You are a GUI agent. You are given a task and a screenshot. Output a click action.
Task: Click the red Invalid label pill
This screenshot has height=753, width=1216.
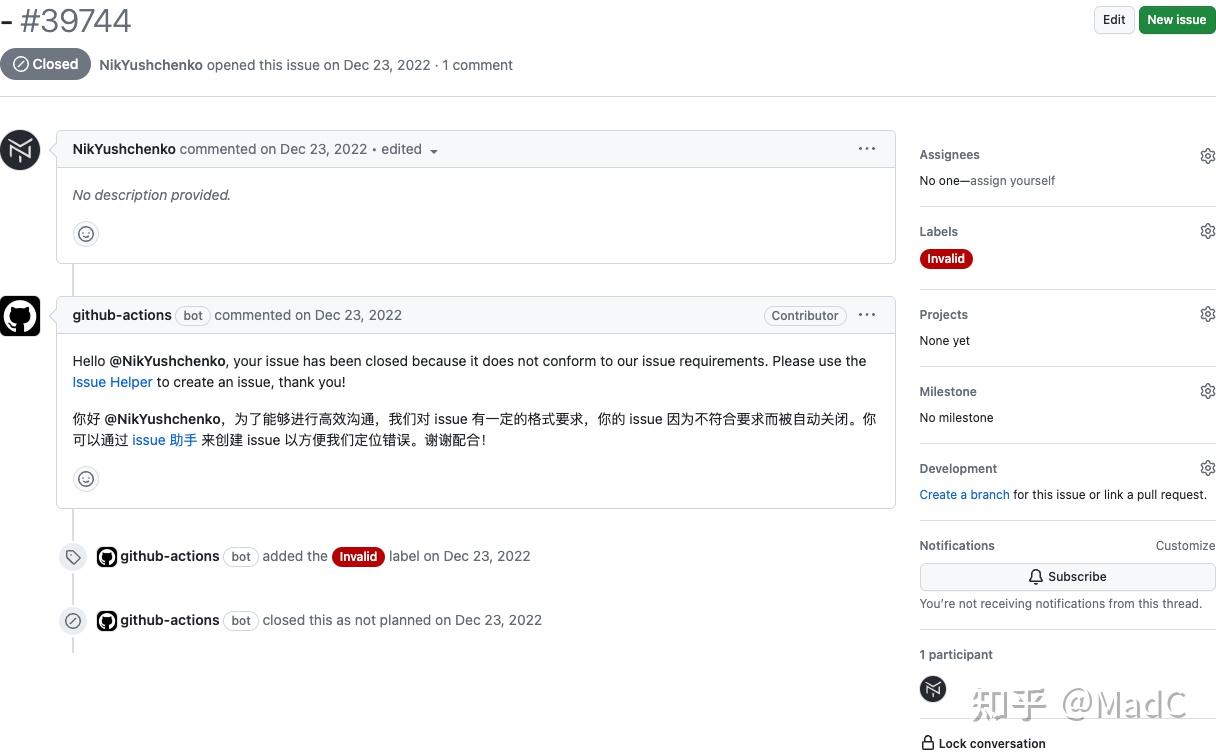click(x=945, y=258)
